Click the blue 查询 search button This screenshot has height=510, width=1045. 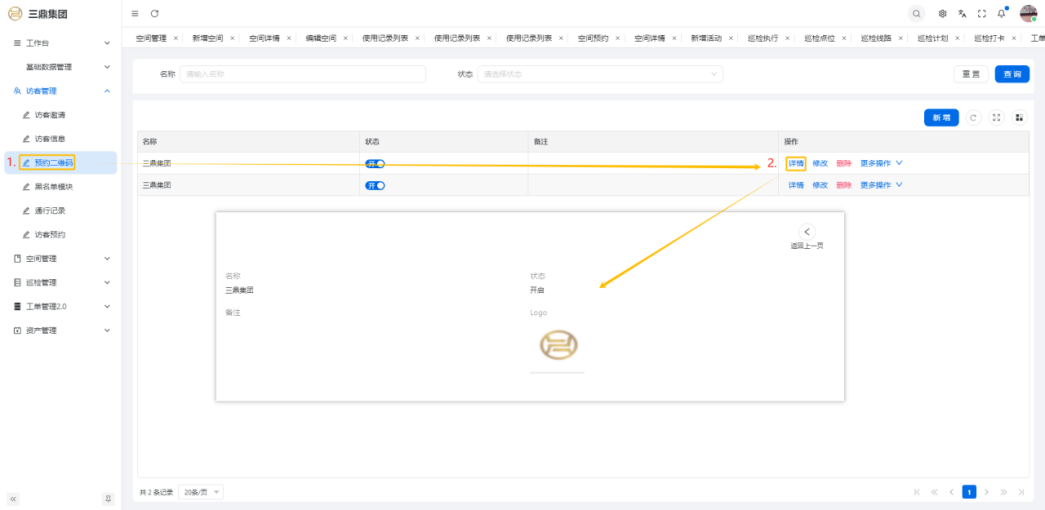[1011, 74]
